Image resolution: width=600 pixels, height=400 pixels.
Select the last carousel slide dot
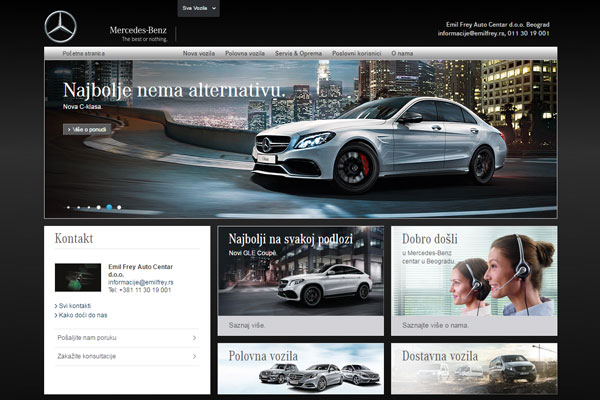tap(119, 207)
